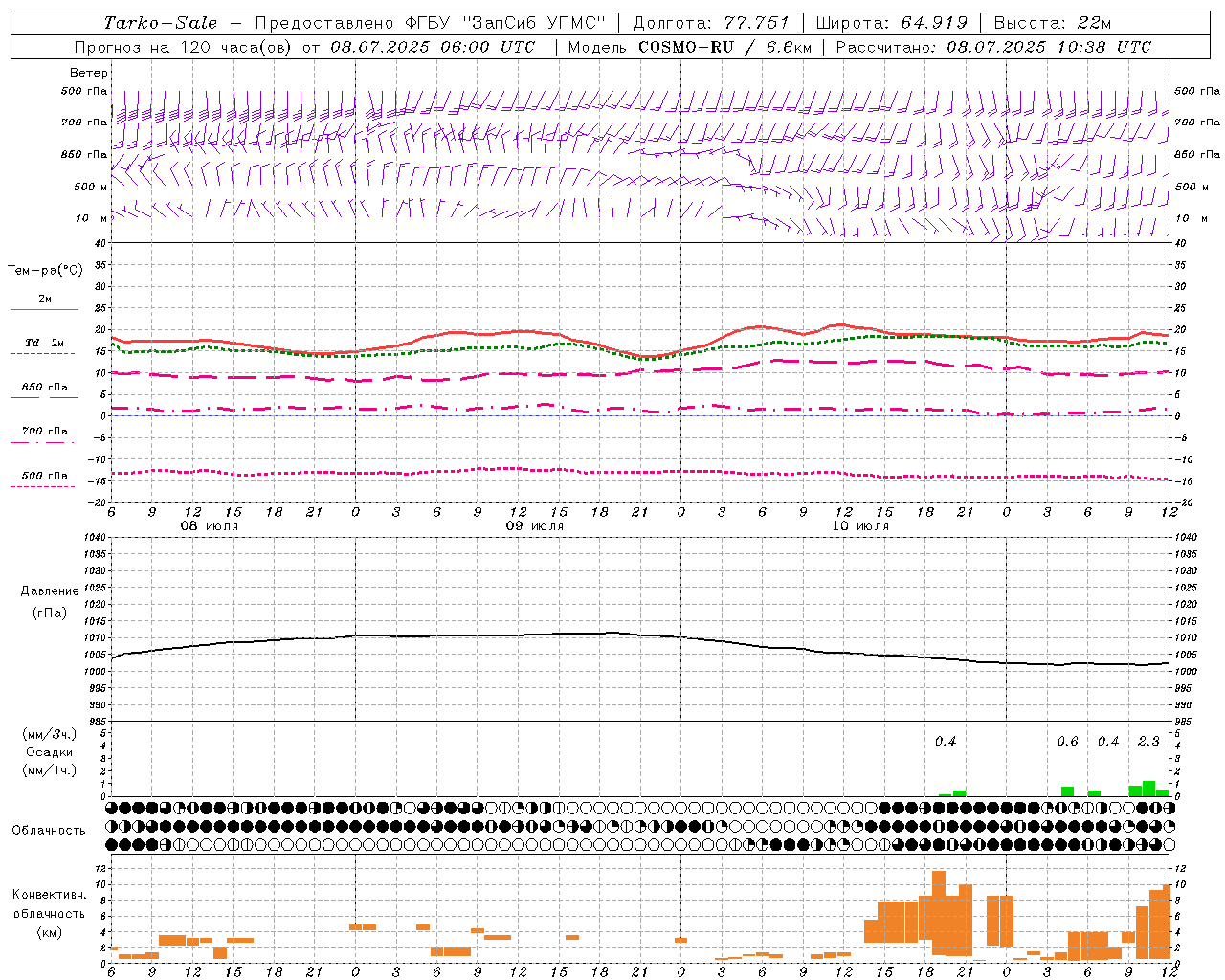Click the Облачность cloudiness row label
Screen dimensions: 1225x980
click(x=49, y=831)
